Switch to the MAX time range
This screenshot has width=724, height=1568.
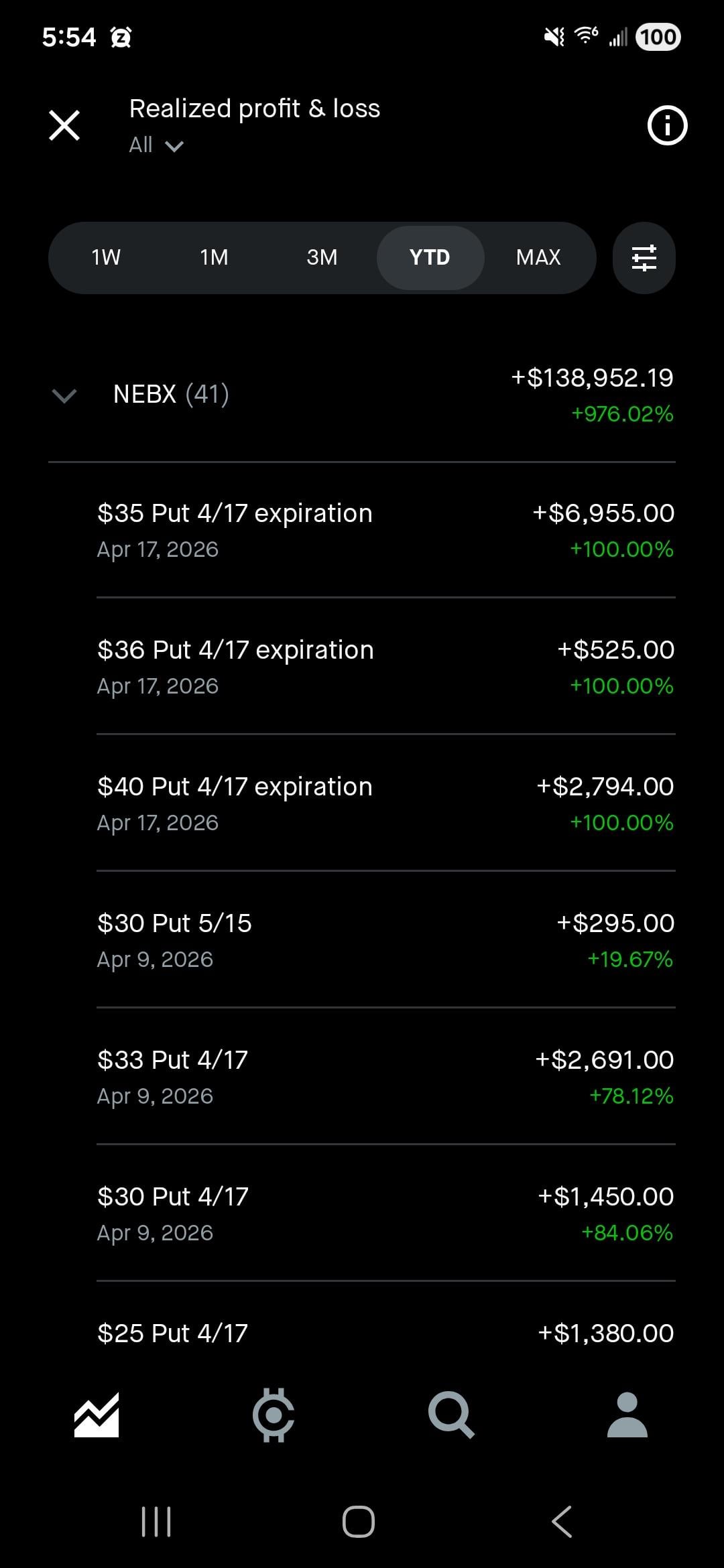click(538, 257)
